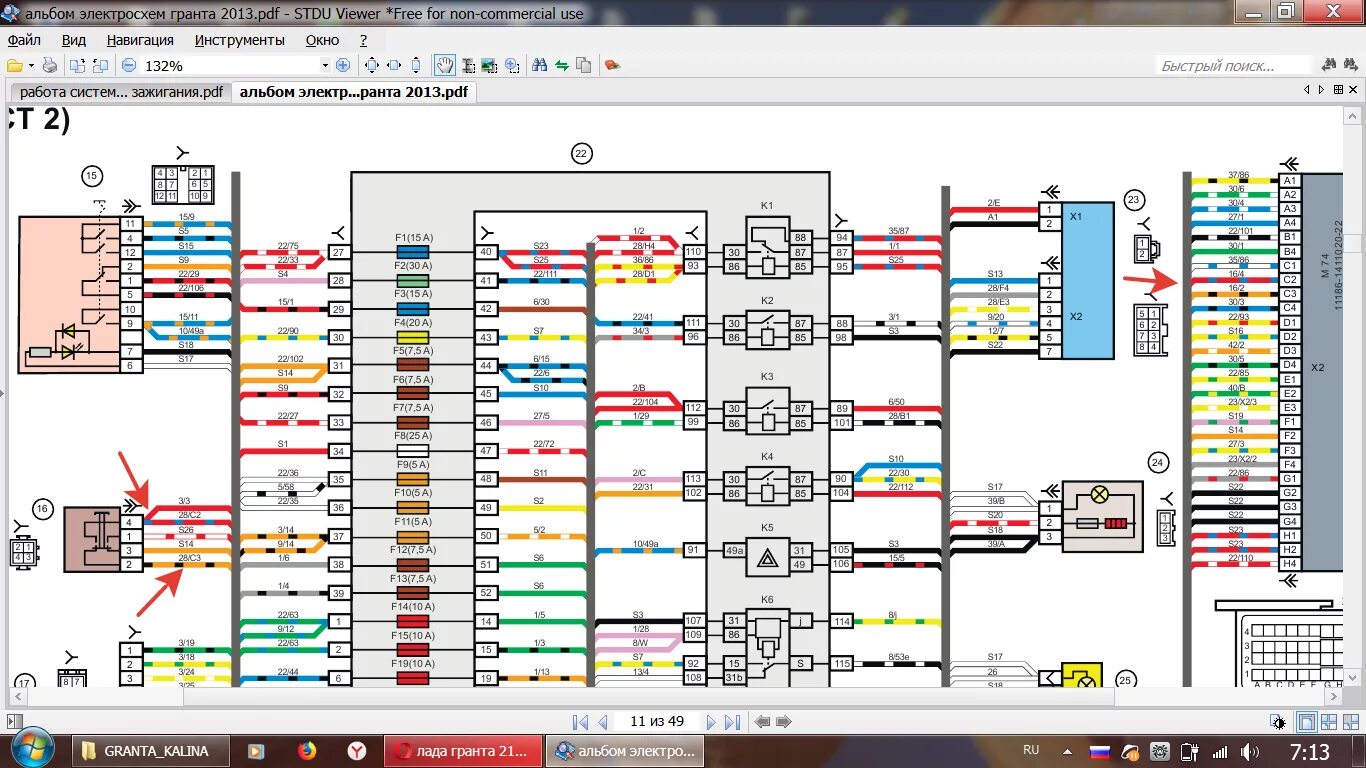
Task: Click the fit-to-page zoom icon
Action: tap(372, 66)
